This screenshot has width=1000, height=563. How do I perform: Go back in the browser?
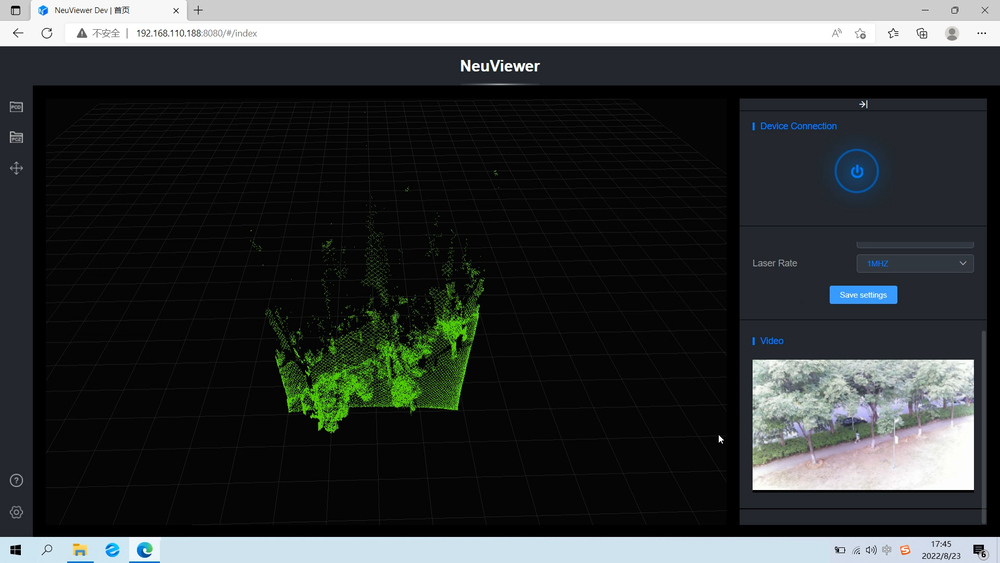[x=18, y=33]
